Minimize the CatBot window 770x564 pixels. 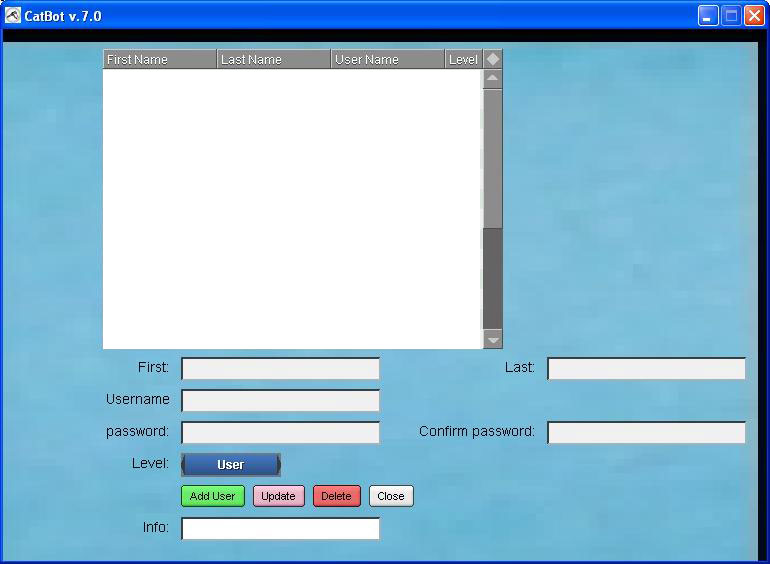pos(708,16)
